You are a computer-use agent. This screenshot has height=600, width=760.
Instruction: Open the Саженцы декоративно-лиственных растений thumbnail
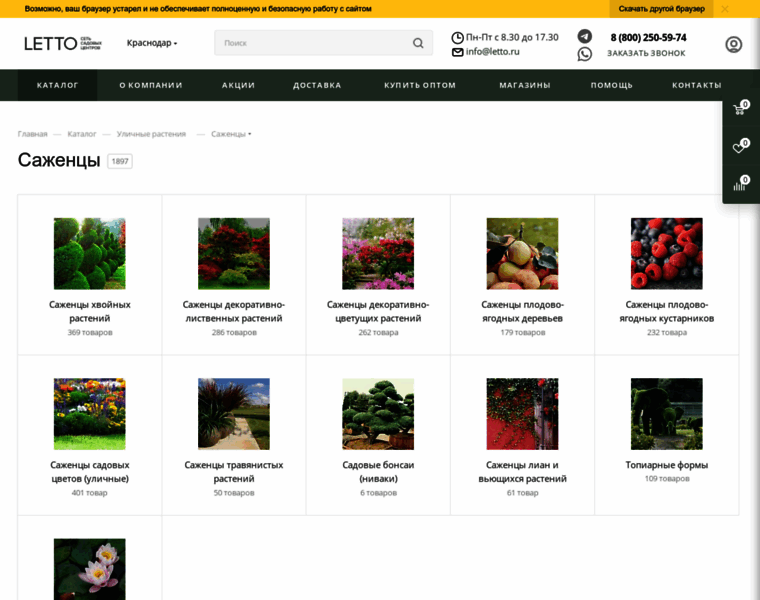234,253
